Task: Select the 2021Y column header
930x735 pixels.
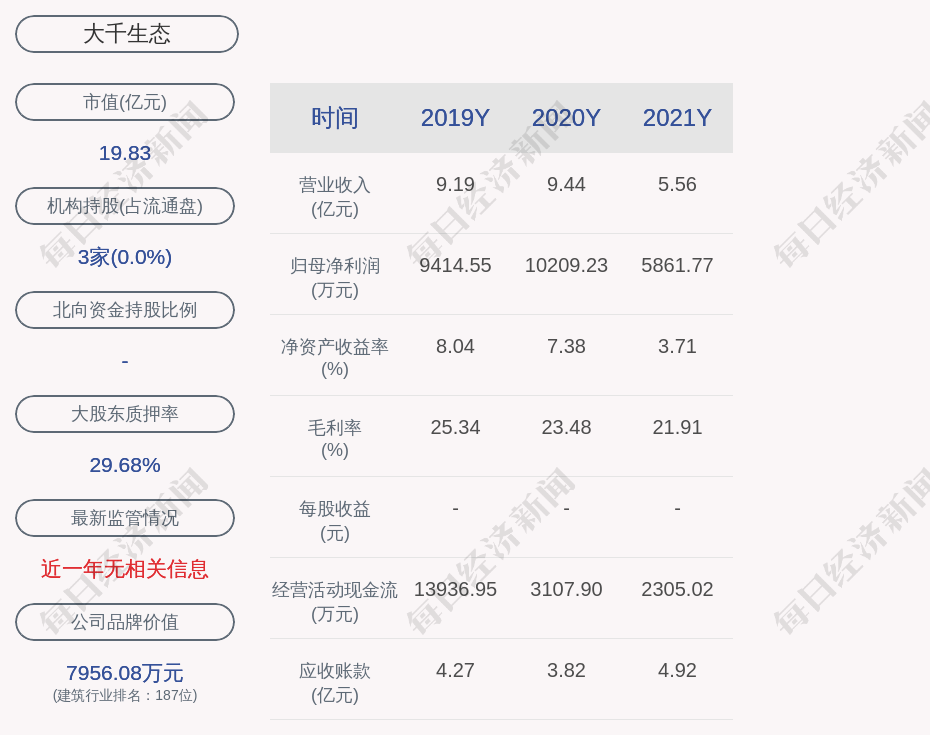Action: 677,118
